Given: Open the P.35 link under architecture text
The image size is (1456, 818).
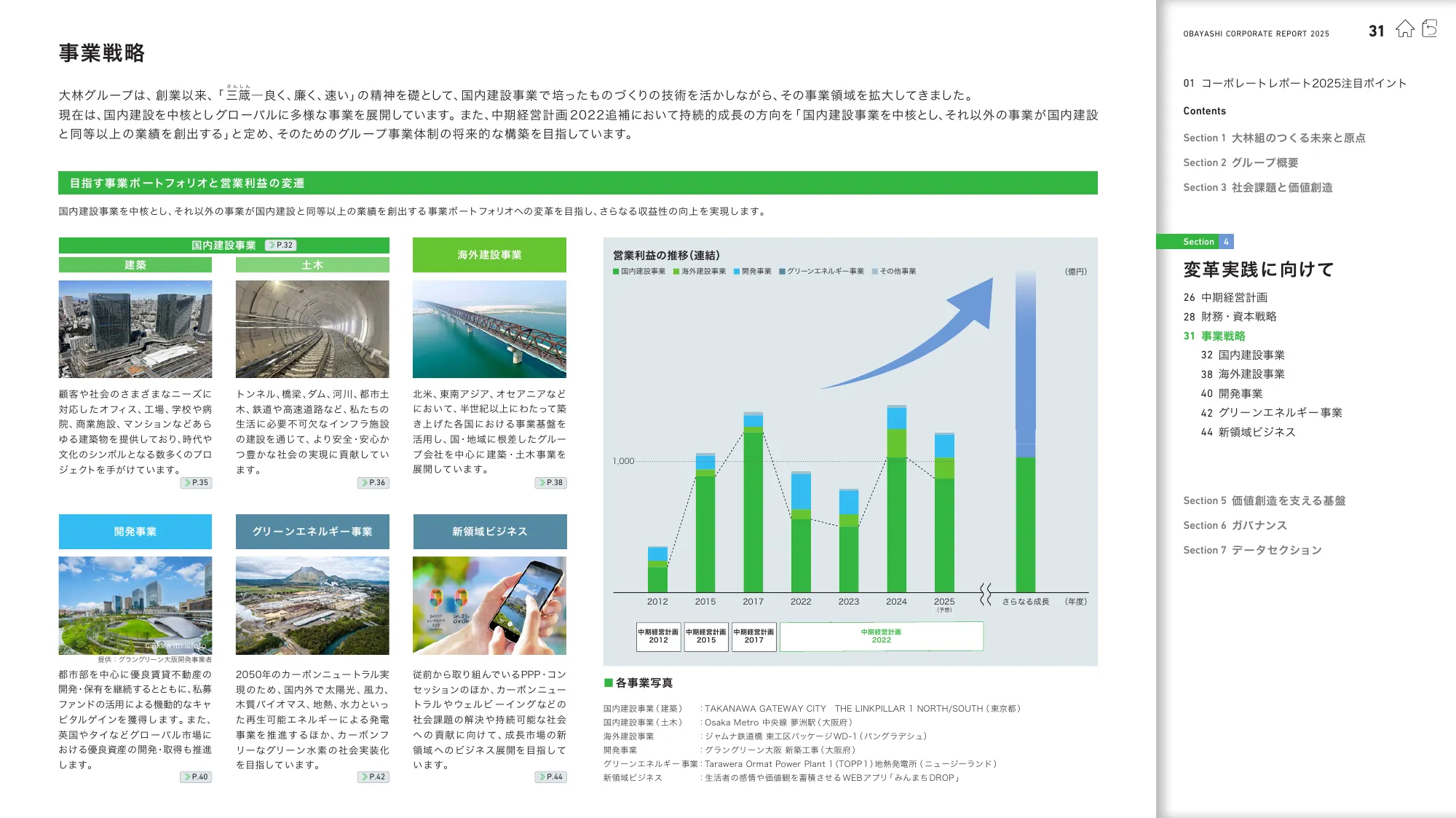Looking at the screenshot, I should (196, 483).
